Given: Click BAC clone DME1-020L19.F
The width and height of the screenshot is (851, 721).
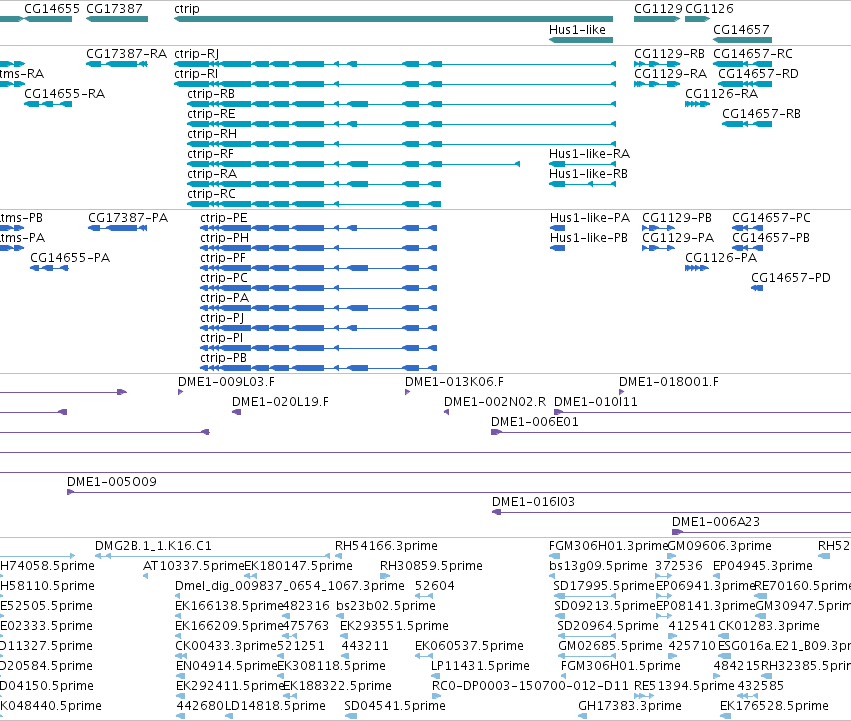Looking at the screenshot, I should point(280,402).
